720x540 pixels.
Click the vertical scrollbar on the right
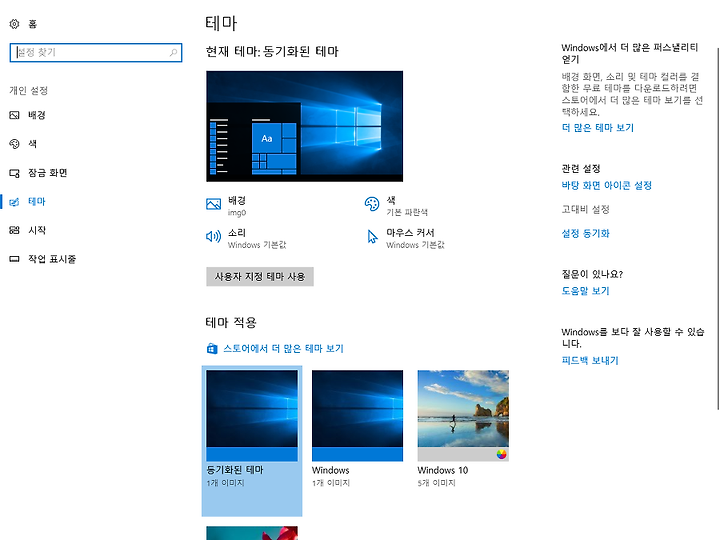point(718,229)
